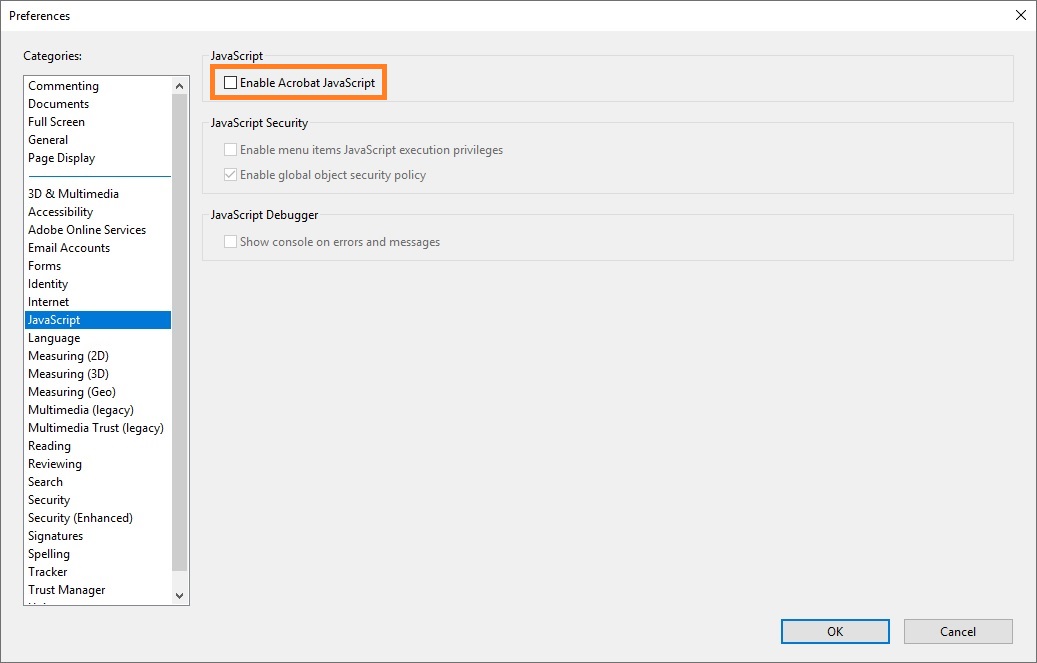Open the Reviewing preferences section

pyautogui.click(x=54, y=463)
